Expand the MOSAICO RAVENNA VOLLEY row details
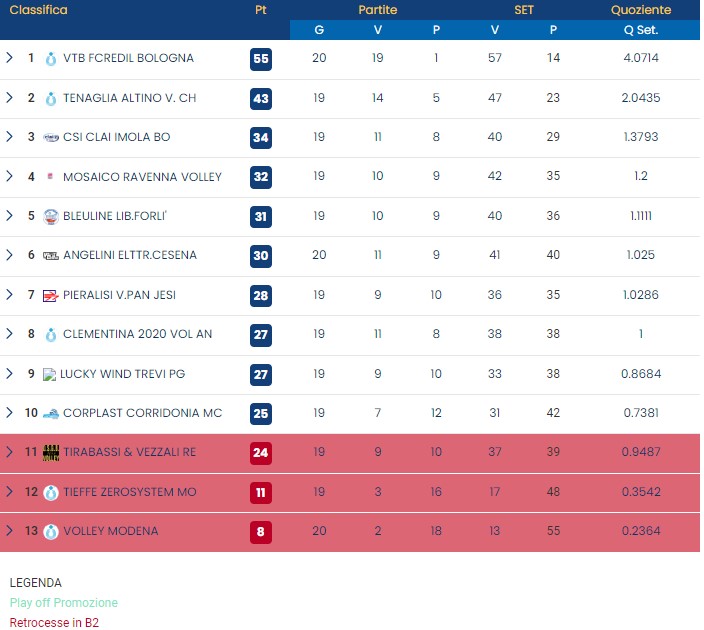 click(9, 176)
